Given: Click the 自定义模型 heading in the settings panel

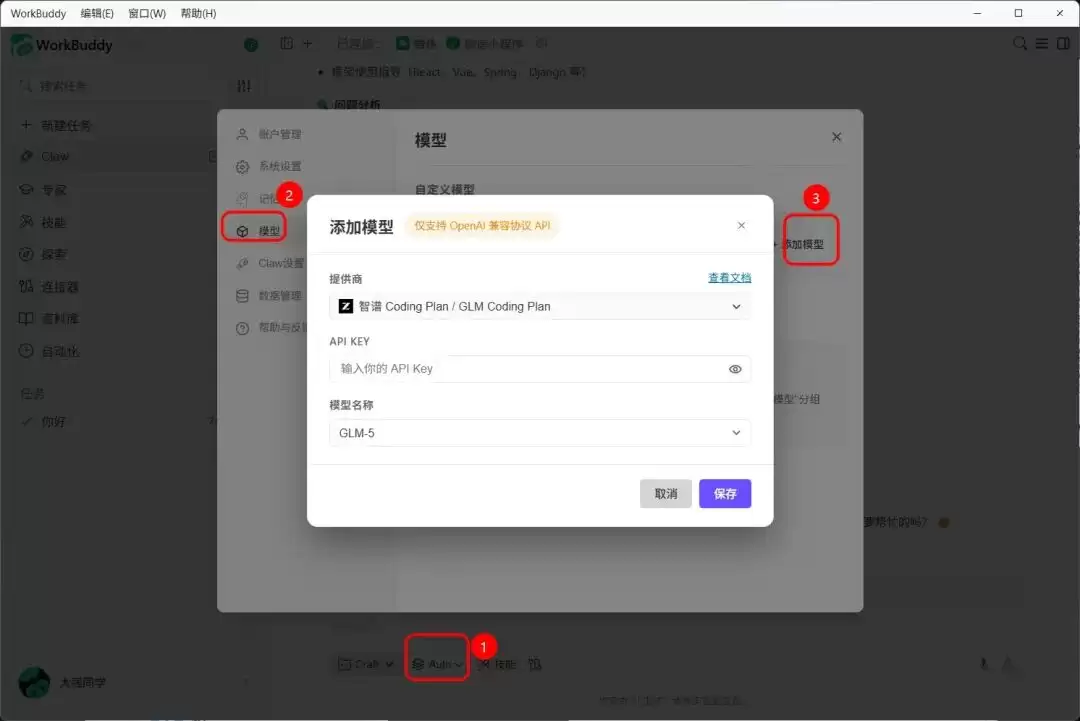Looking at the screenshot, I should point(444,189).
